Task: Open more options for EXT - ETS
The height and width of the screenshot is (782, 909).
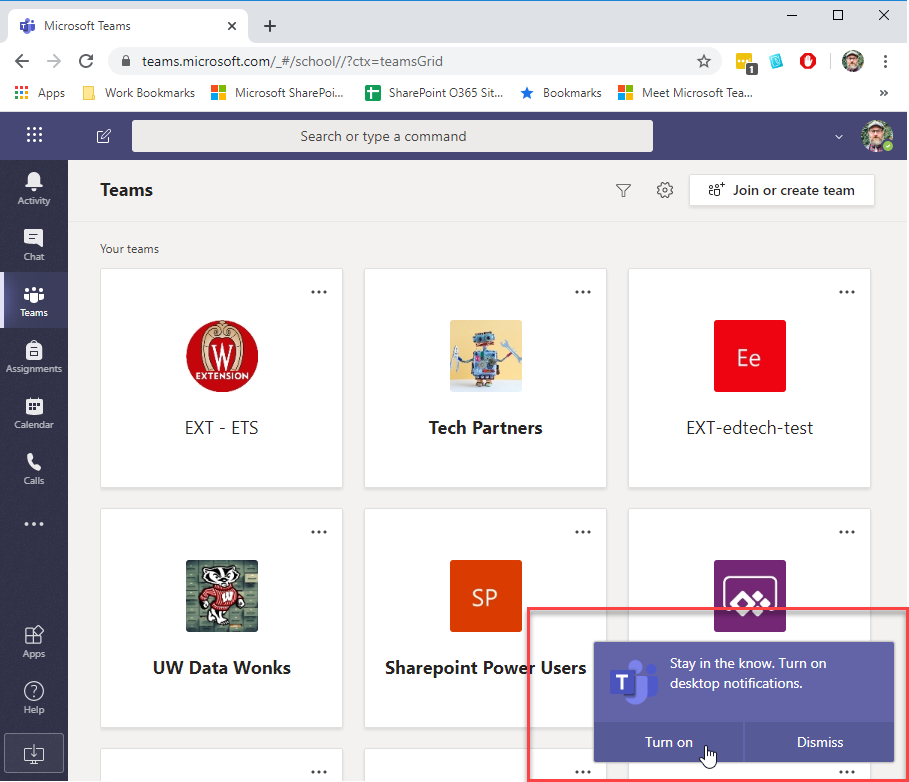Action: point(319,292)
